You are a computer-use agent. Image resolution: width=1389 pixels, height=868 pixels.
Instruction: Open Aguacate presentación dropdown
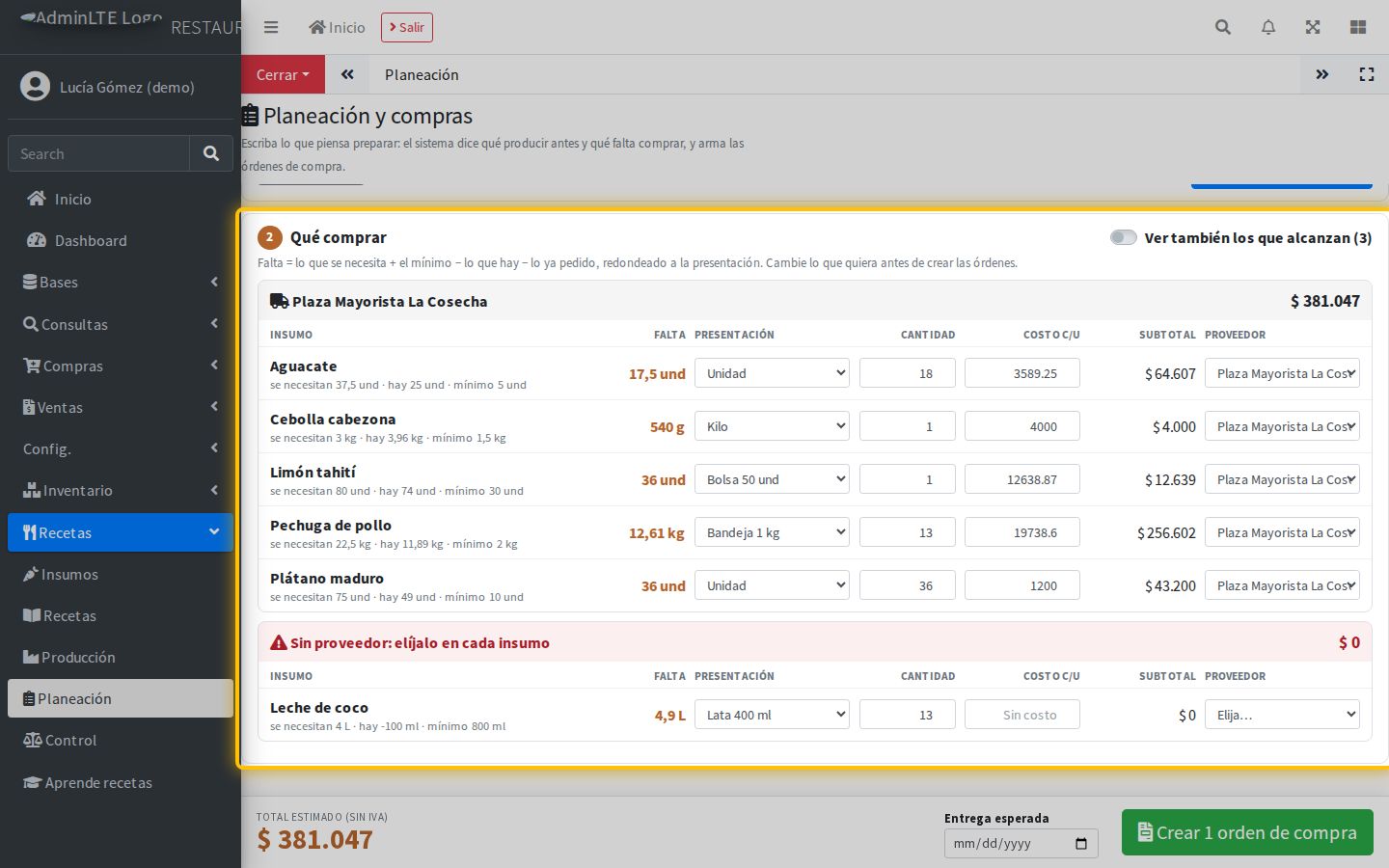coord(772,373)
